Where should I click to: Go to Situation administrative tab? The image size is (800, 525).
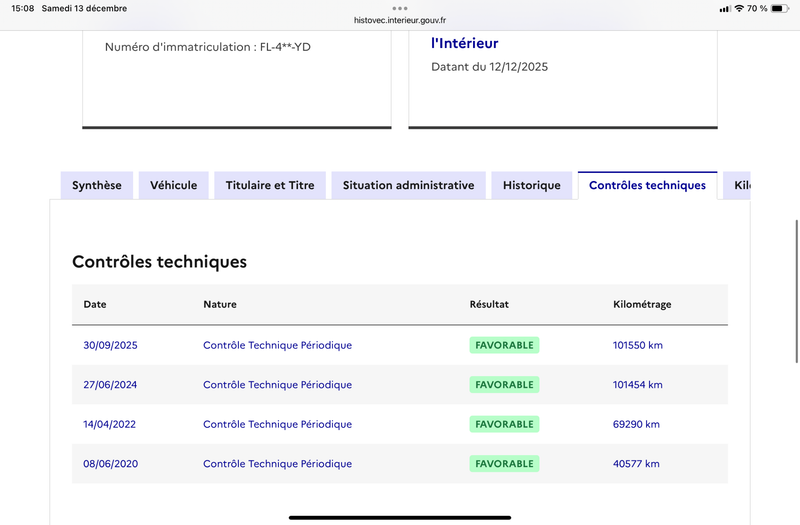coord(408,185)
